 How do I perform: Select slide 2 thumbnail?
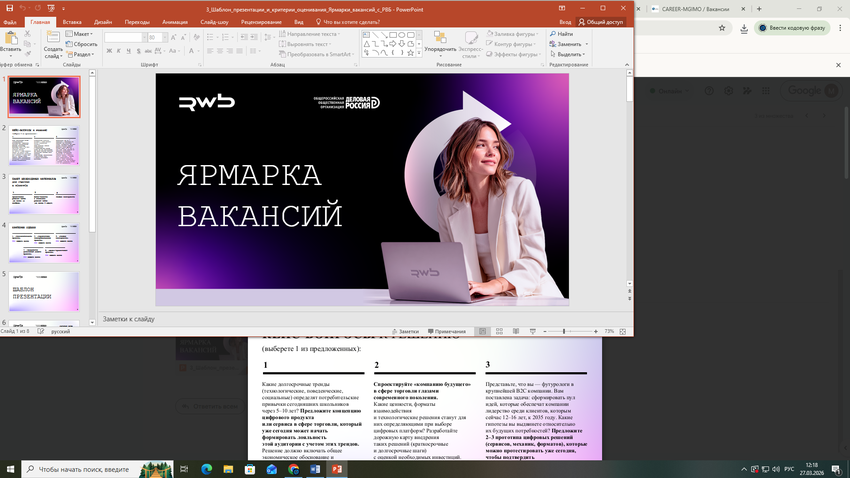coord(44,145)
